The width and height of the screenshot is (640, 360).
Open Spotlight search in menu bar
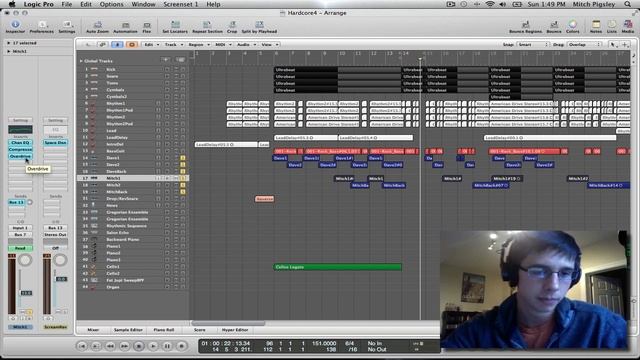click(x=627, y=4)
